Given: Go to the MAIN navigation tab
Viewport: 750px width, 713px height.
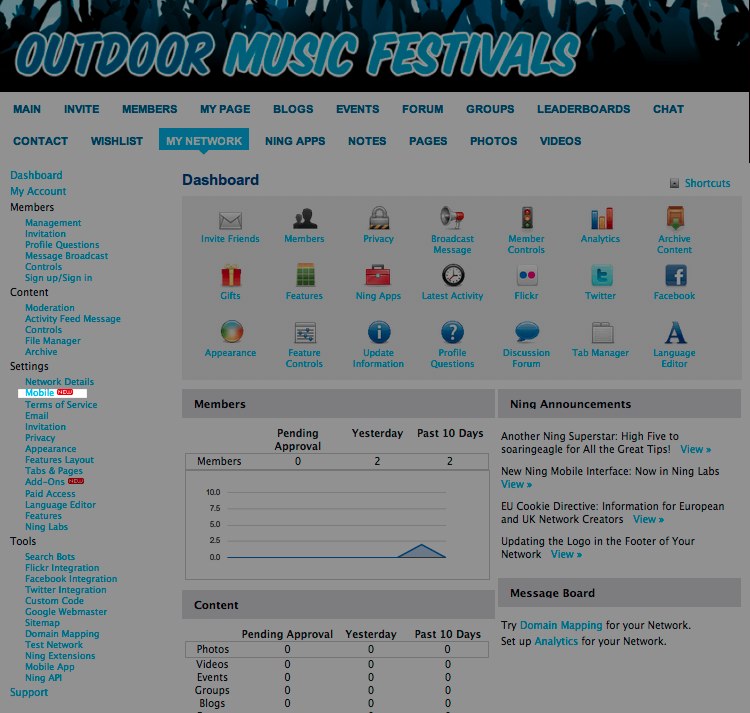Looking at the screenshot, I should 27,109.
